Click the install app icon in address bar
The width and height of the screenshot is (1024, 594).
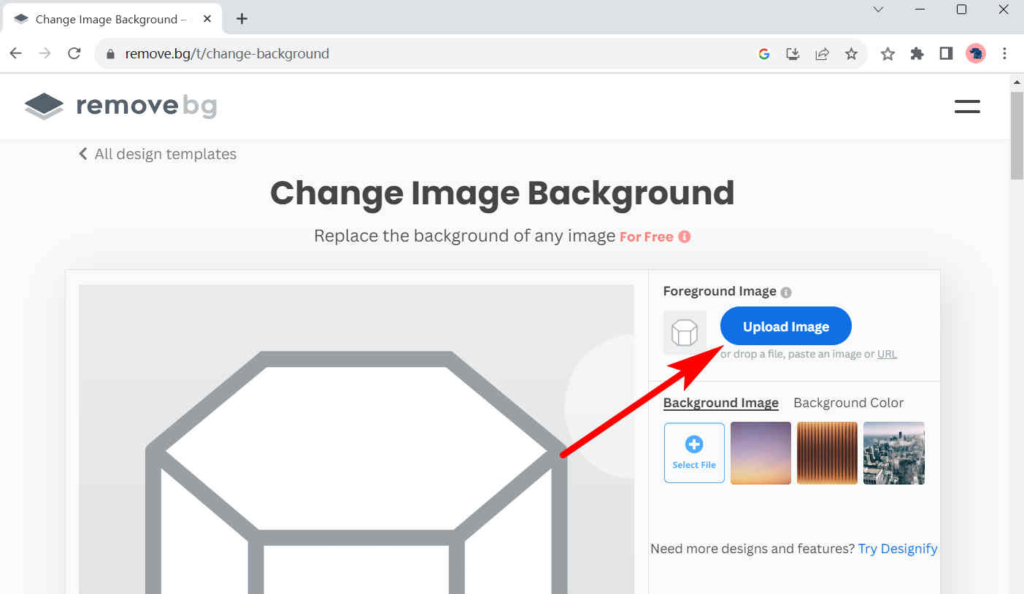(x=792, y=53)
